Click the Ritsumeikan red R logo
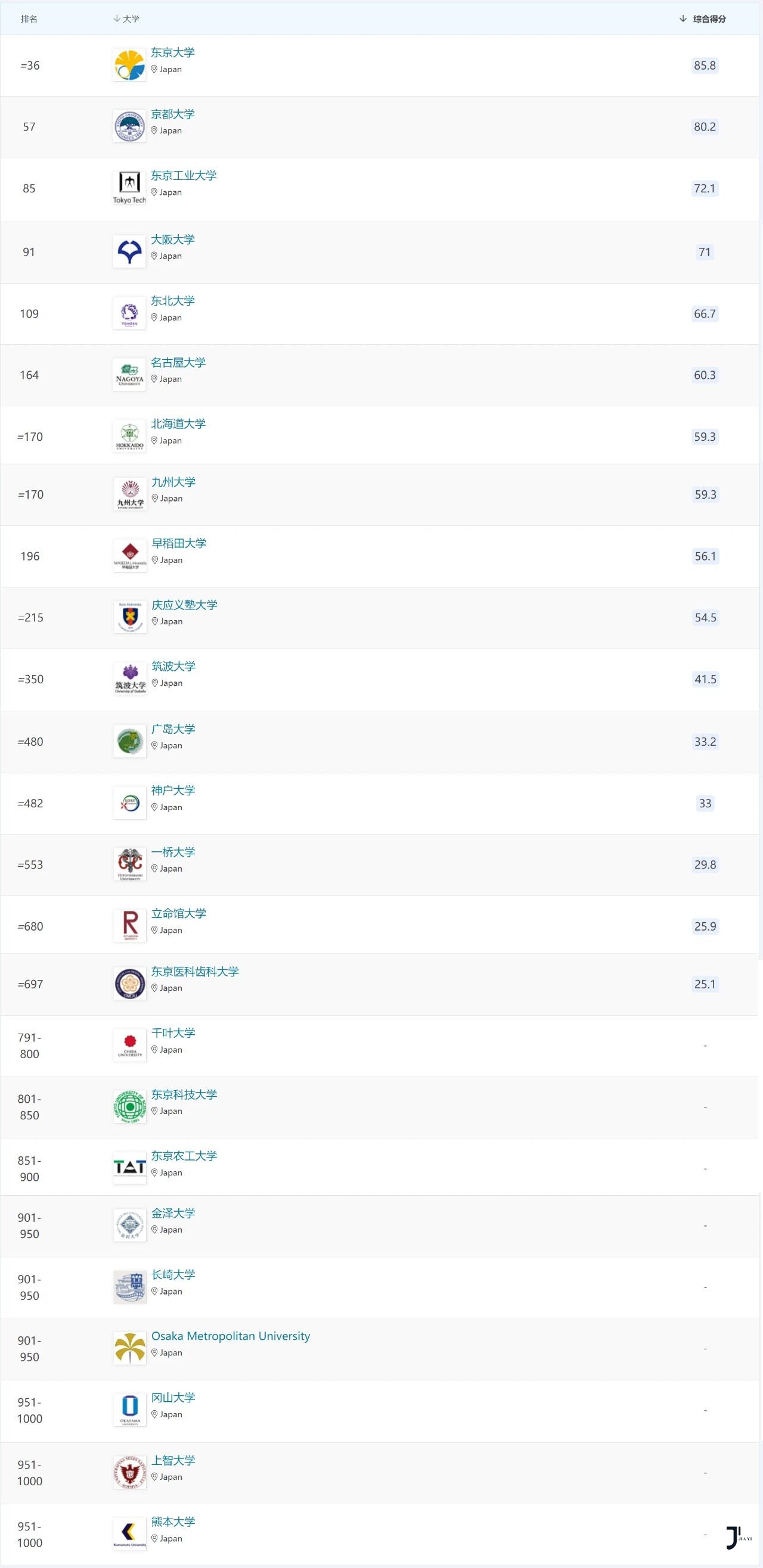The height and width of the screenshot is (1568, 763). [130, 925]
